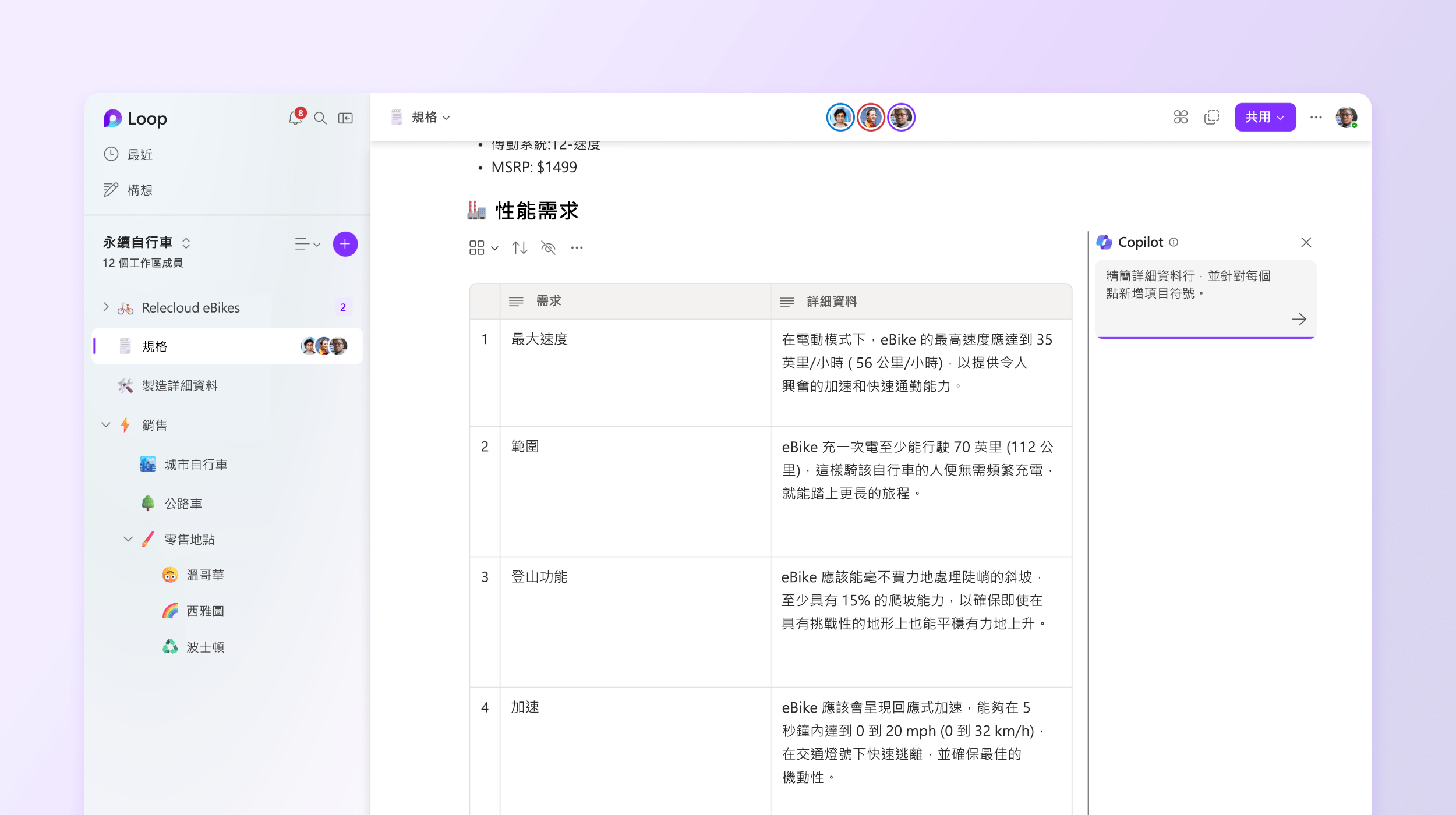Open the Loop components apps icon
This screenshot has height=815, width=1456.
click(1181, 118)
